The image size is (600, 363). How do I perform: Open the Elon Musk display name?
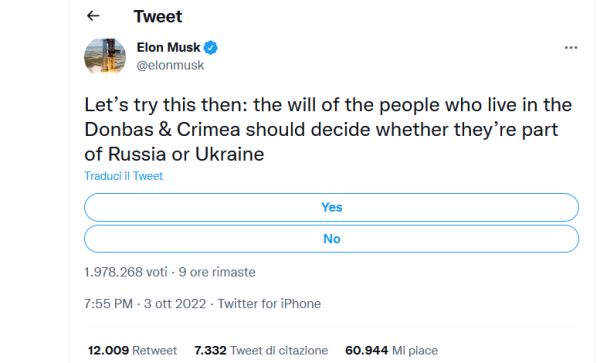[168, 47]
